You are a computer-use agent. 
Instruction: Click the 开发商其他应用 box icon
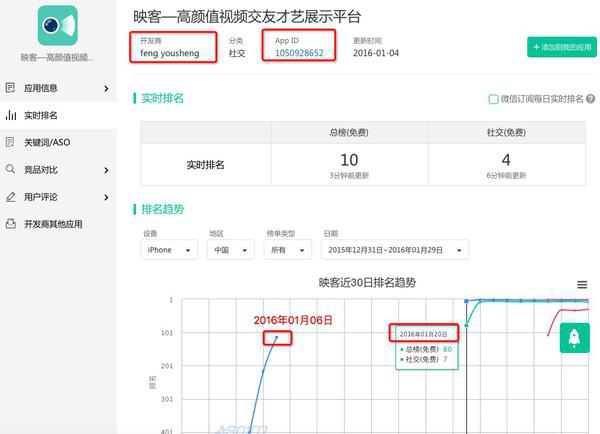point(10,224)
